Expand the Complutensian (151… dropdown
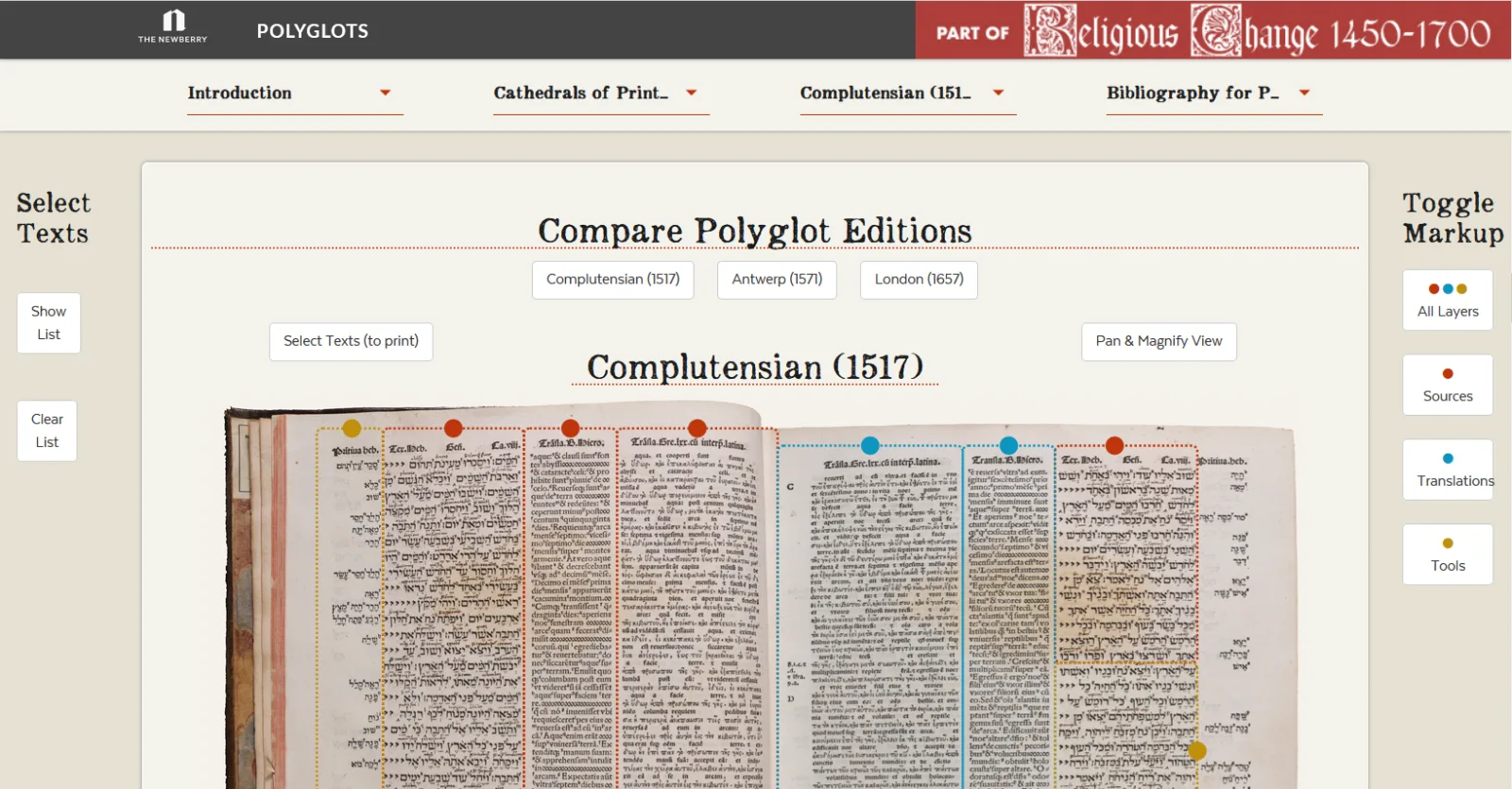Screen dimensions: 1512x789 click(908, 93)
